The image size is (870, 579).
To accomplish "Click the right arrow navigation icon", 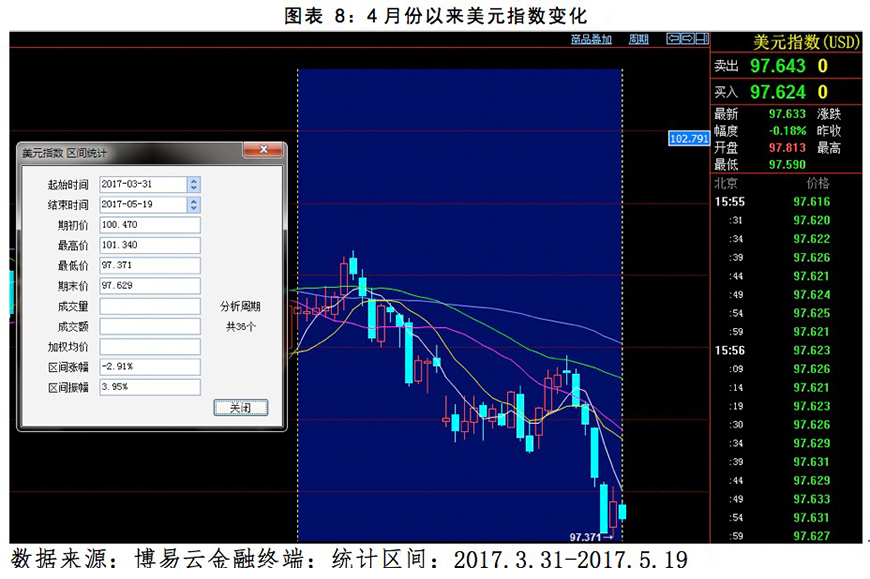I will point(688,39).
